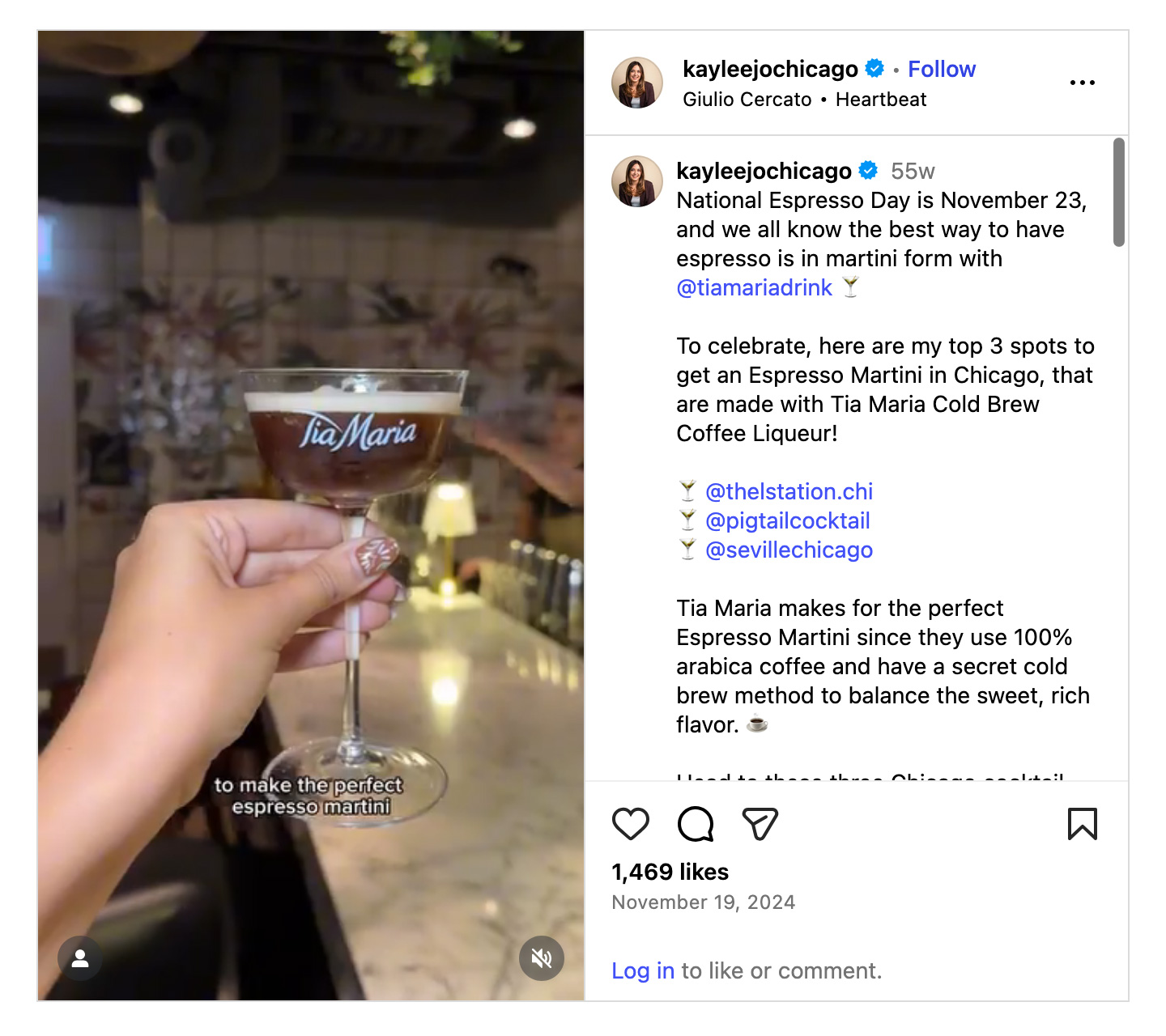The image size is (1166, 1036).
Task: Click the caption scrollbar thumb
Action: click(x=1118, y=192)
